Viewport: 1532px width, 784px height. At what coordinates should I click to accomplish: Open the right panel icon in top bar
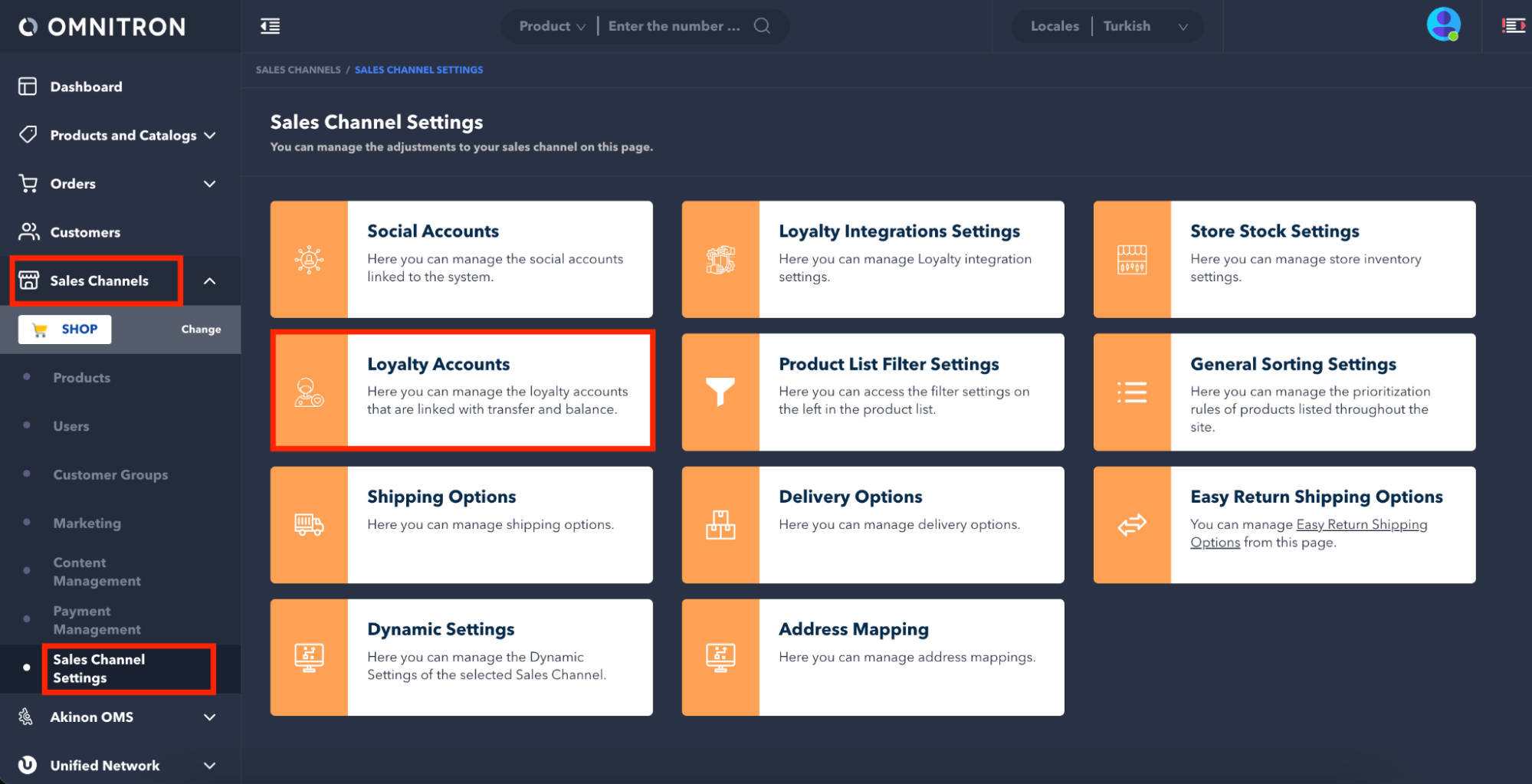pyautogui.click(x=1513, y=26)
